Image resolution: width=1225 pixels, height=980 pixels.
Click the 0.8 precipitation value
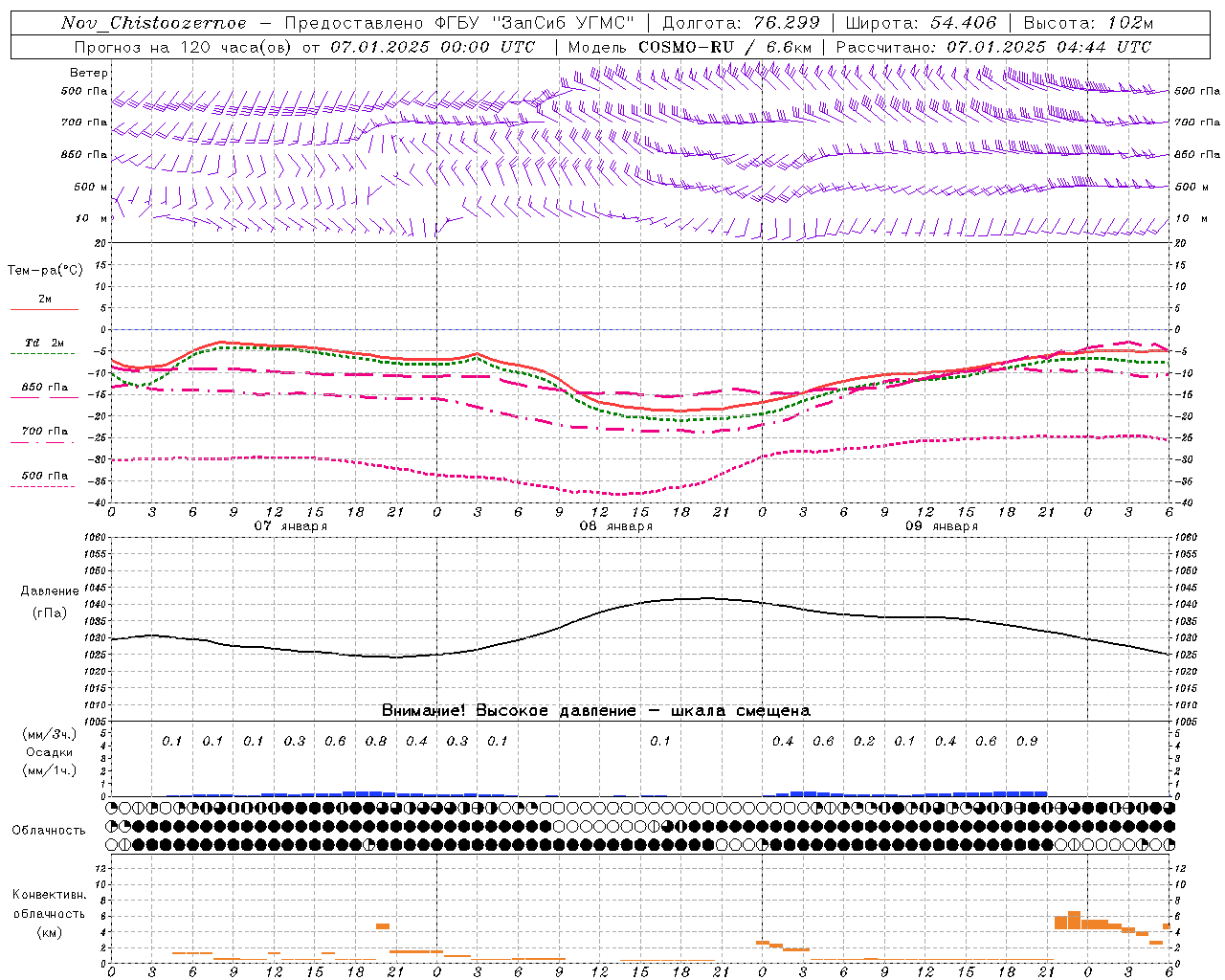376,742
